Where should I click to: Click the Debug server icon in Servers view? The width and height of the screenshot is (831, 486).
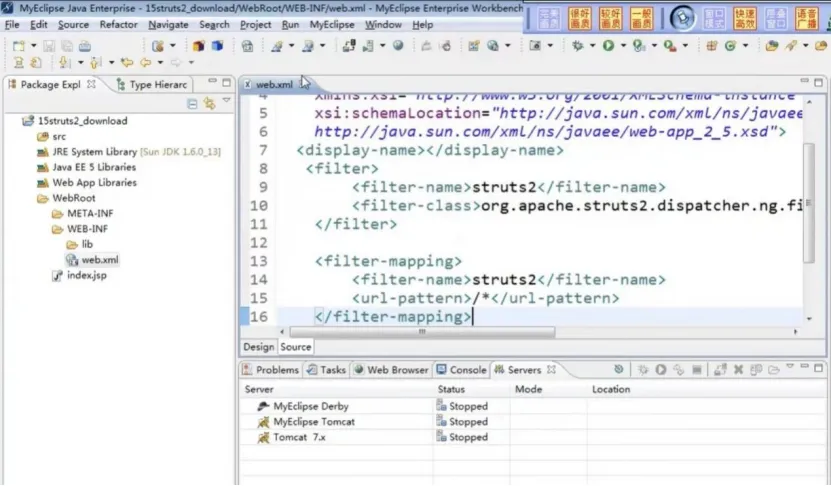[643, 369]
